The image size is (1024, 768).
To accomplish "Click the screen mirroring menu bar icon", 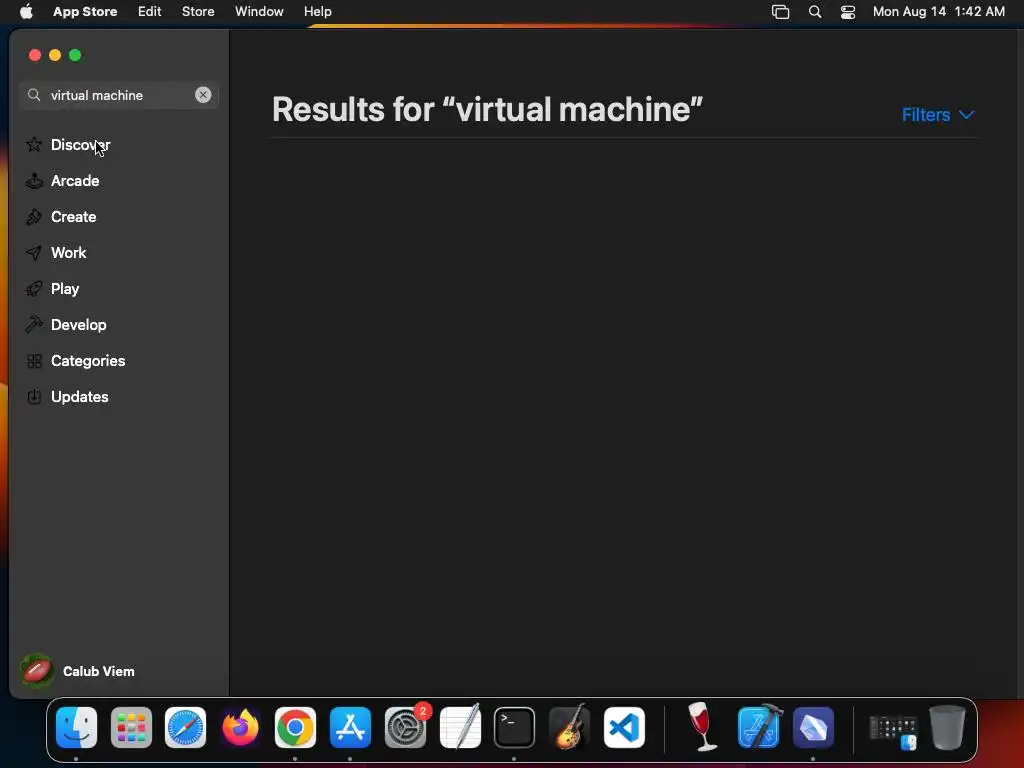I will pos(780,12).
